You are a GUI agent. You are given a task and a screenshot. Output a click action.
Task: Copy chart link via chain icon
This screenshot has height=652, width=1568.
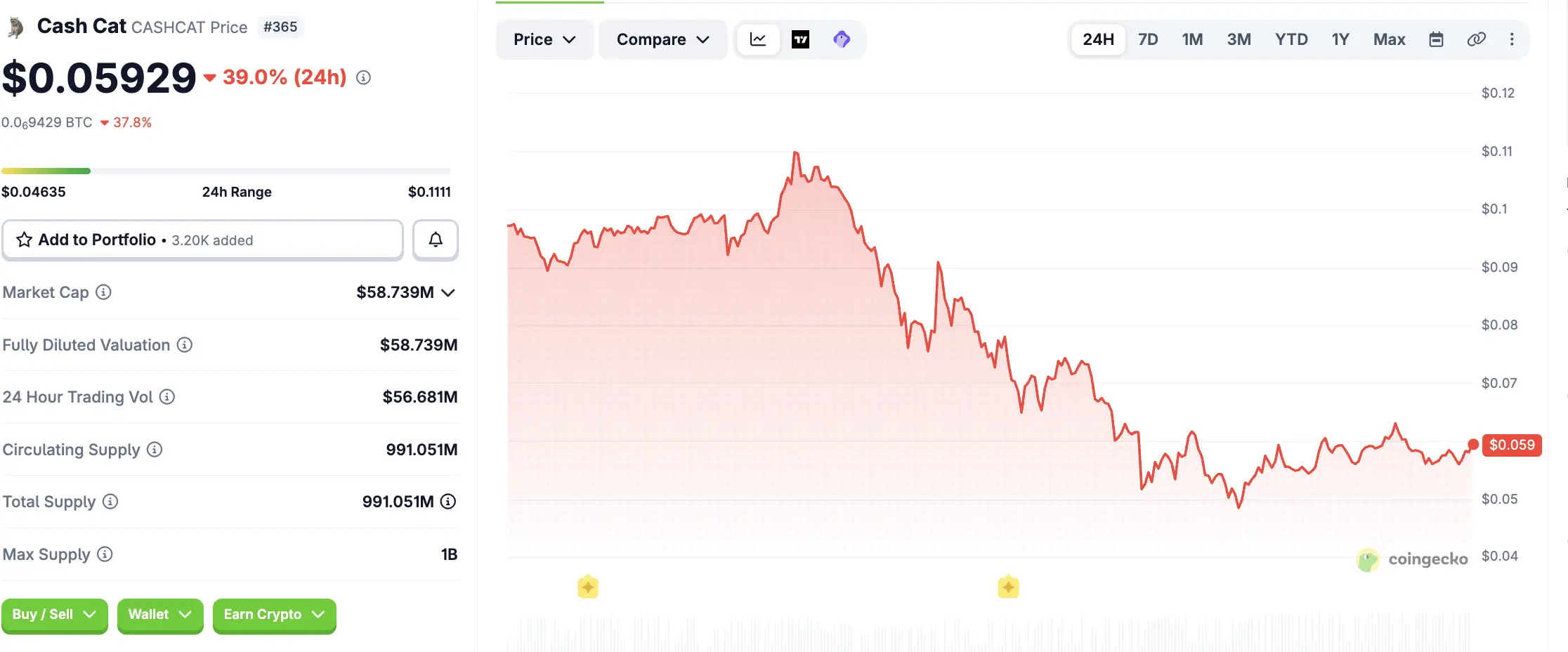coord(1476,39)
